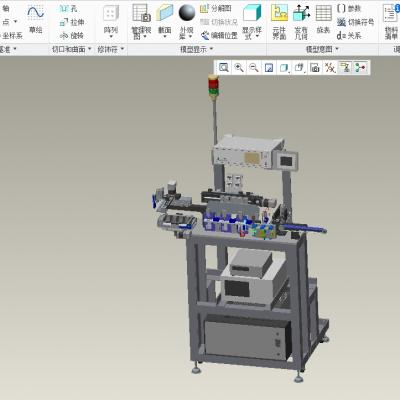400x400 pixels.
Task: Click the Extrude (拉伸) command
Action: [x=72, y=22]
